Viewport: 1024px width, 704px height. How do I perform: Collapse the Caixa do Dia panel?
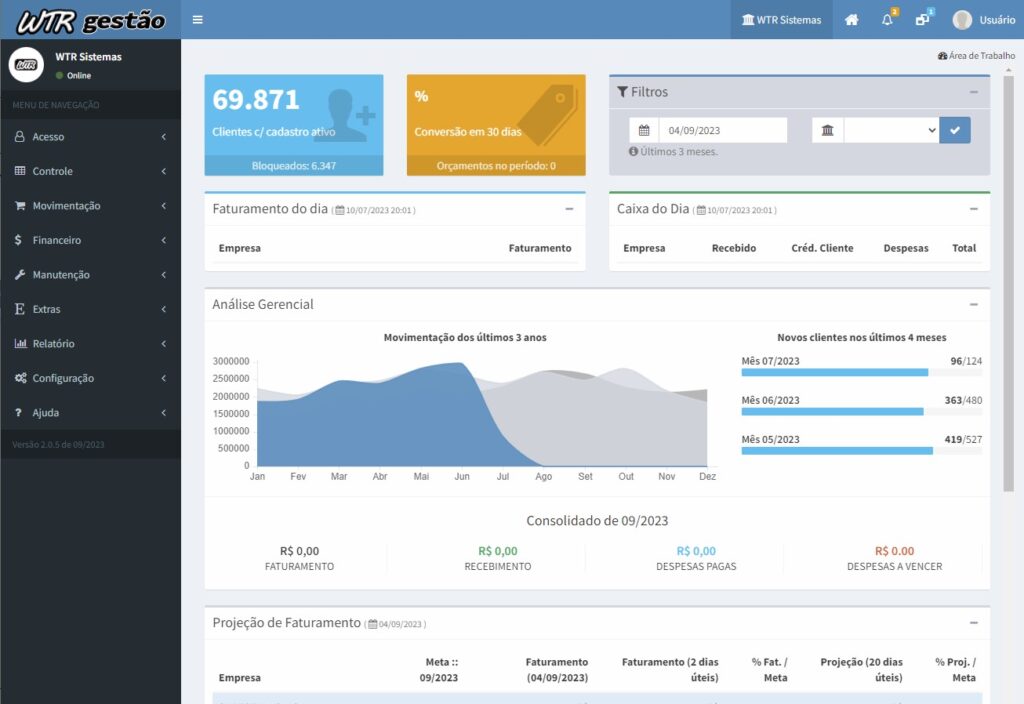point(974,209)
